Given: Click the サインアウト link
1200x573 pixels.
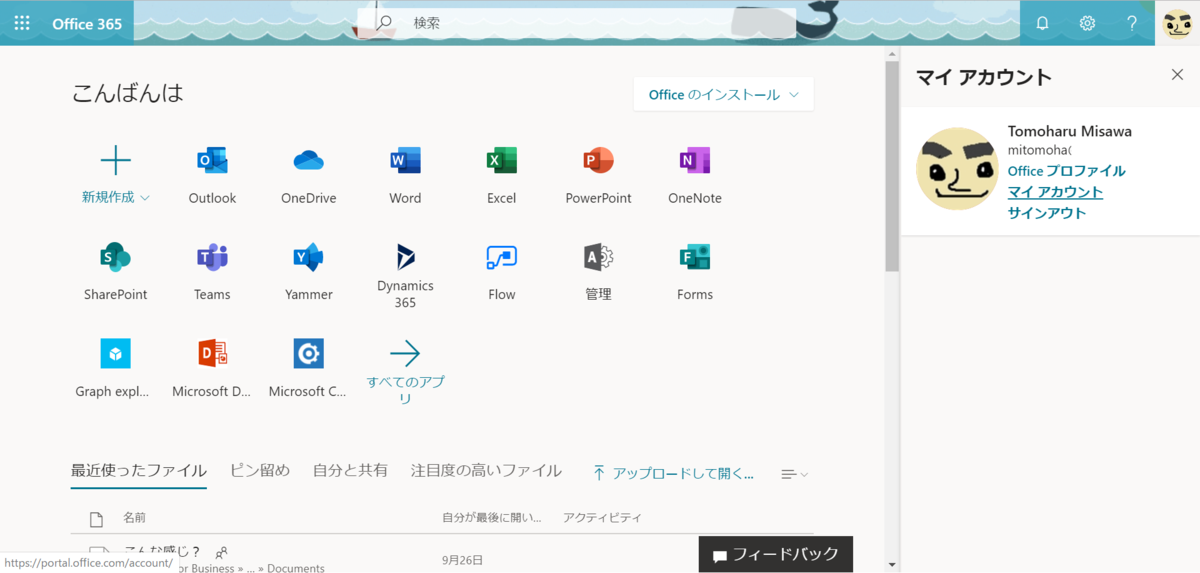Looking at the screenshot, I should pos(1047,213).
